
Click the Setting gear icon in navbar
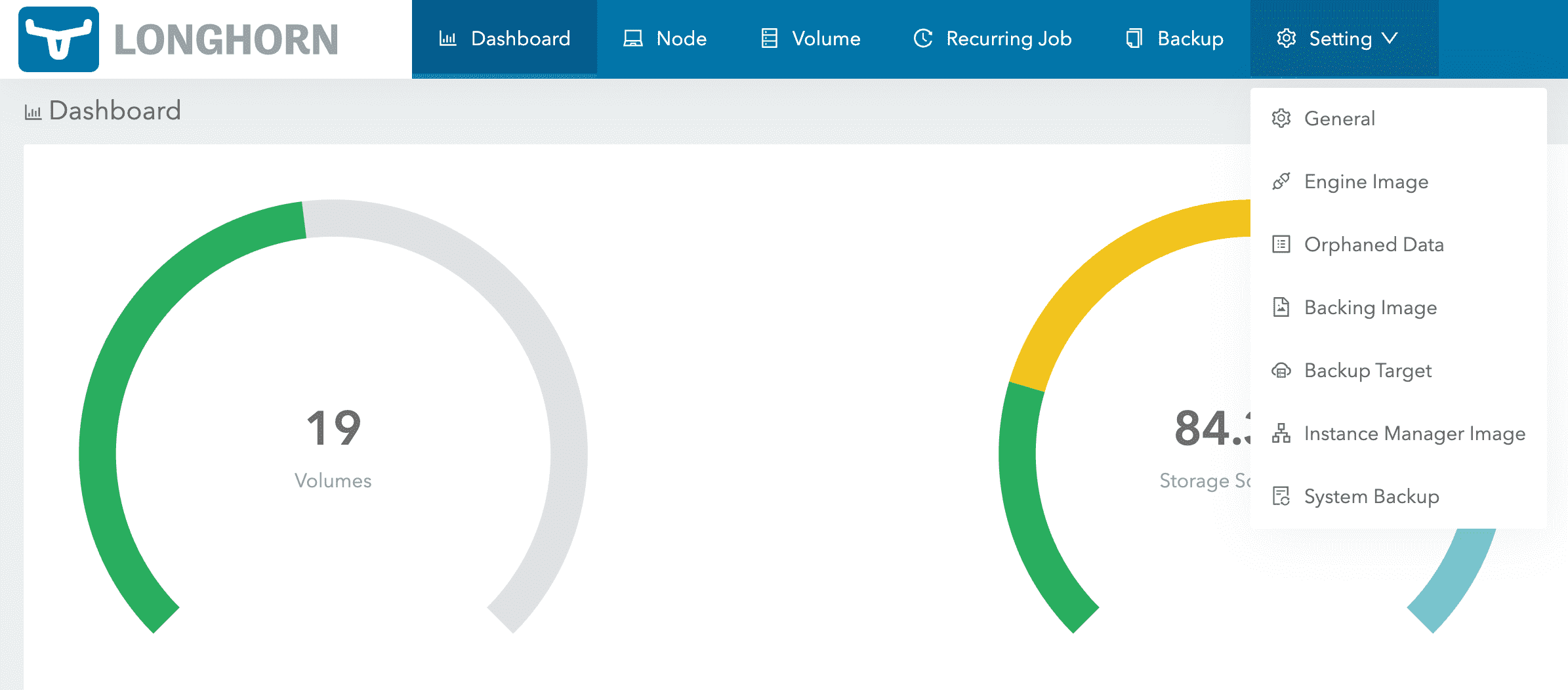(x=1286, y=39)
